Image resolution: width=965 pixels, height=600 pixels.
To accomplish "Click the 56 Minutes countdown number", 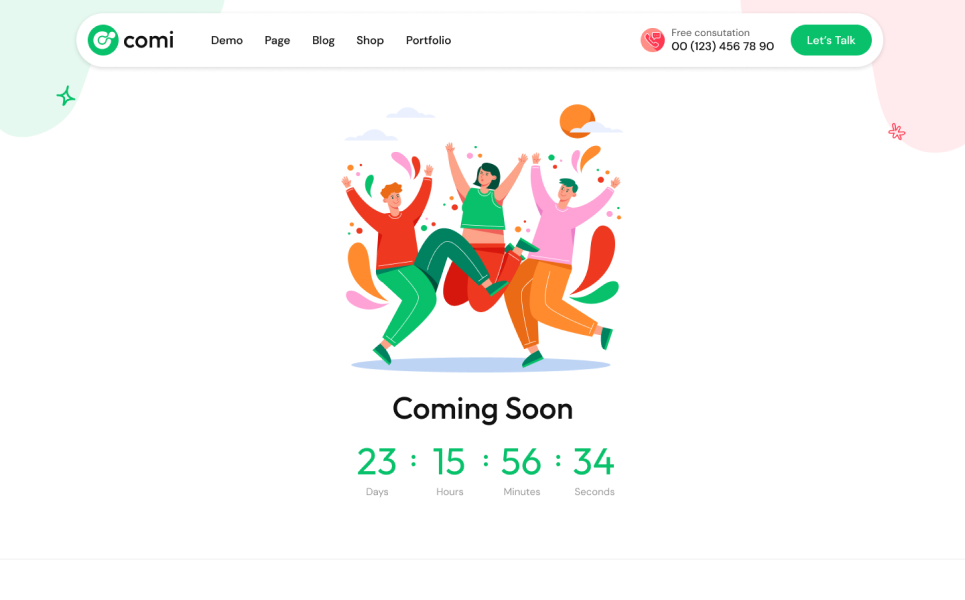I will 521,462.
